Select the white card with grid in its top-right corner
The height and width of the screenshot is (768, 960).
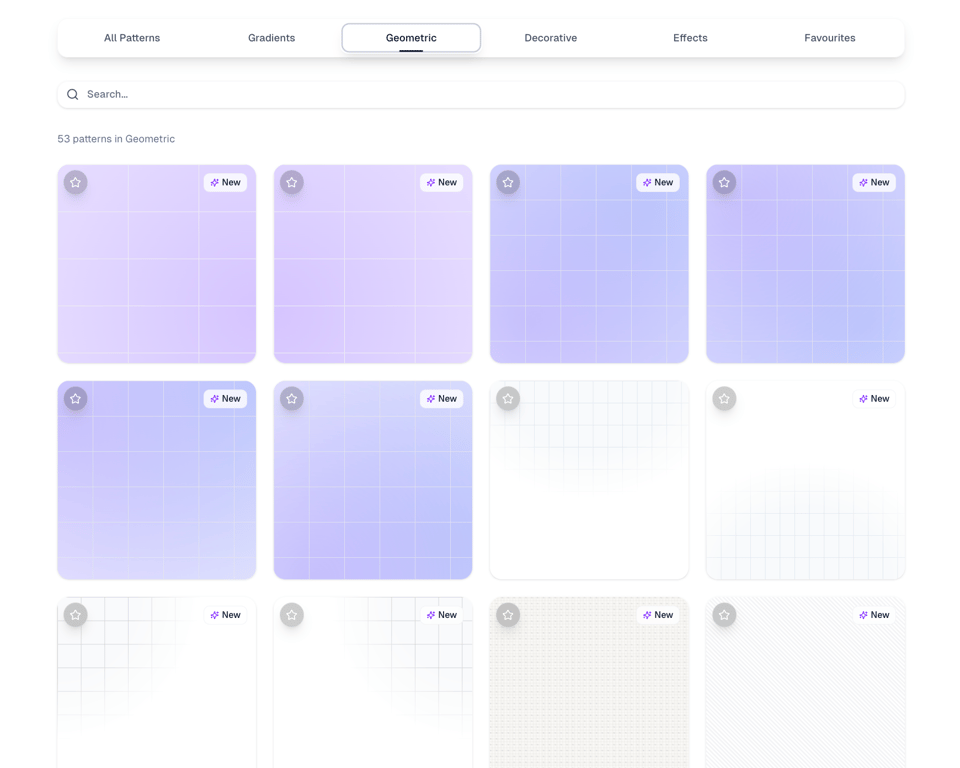(373, 690)
